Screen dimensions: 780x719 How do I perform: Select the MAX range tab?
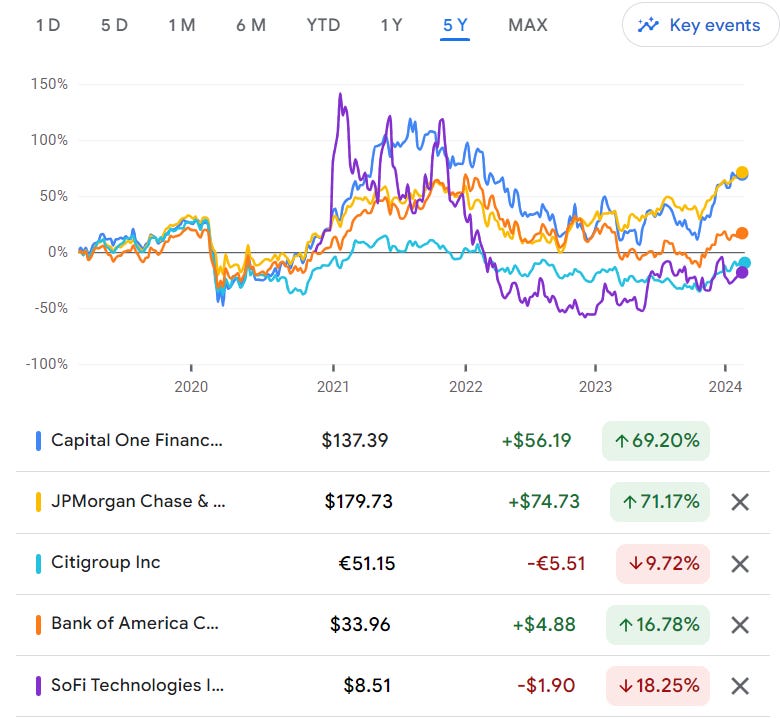pyautogui.click(x=528, y=25)
